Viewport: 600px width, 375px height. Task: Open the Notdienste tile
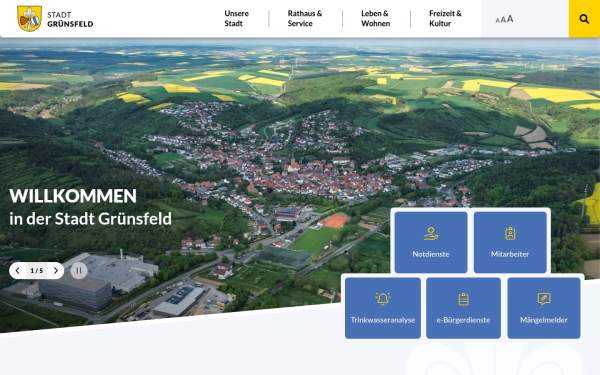(431, 242)
